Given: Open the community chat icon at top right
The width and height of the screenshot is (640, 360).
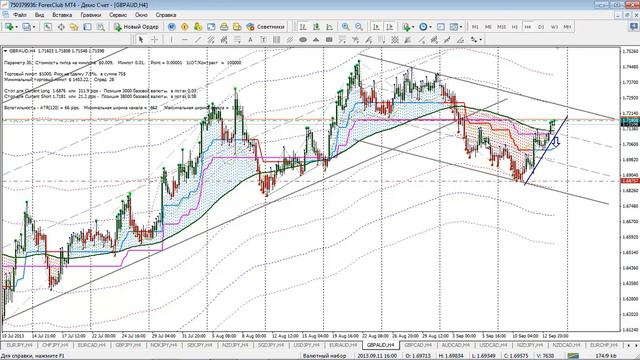Looking at the screenshot, I should (x=633, y=27).
